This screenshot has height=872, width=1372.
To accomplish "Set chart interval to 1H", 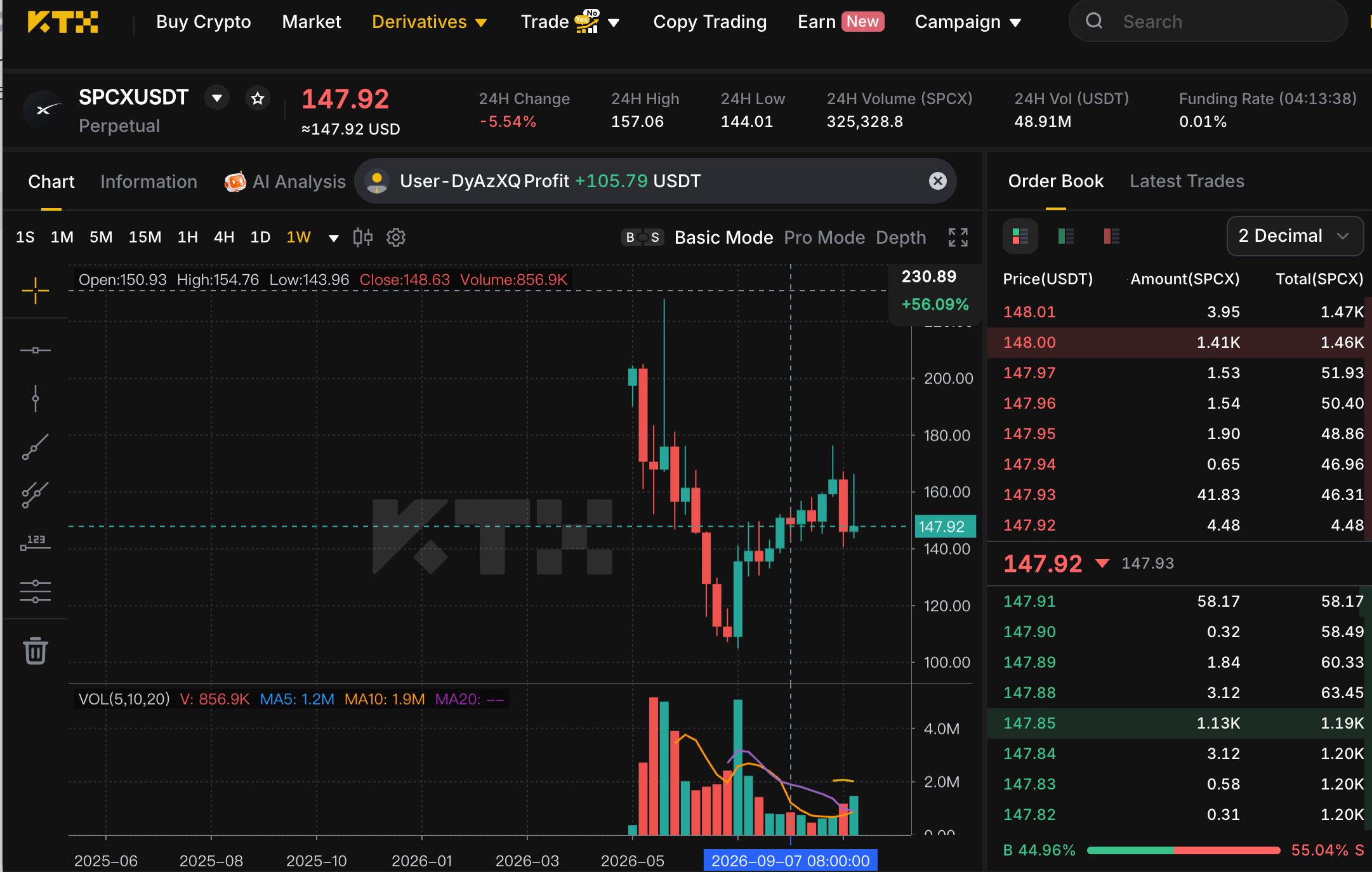I will coord(187,237).
